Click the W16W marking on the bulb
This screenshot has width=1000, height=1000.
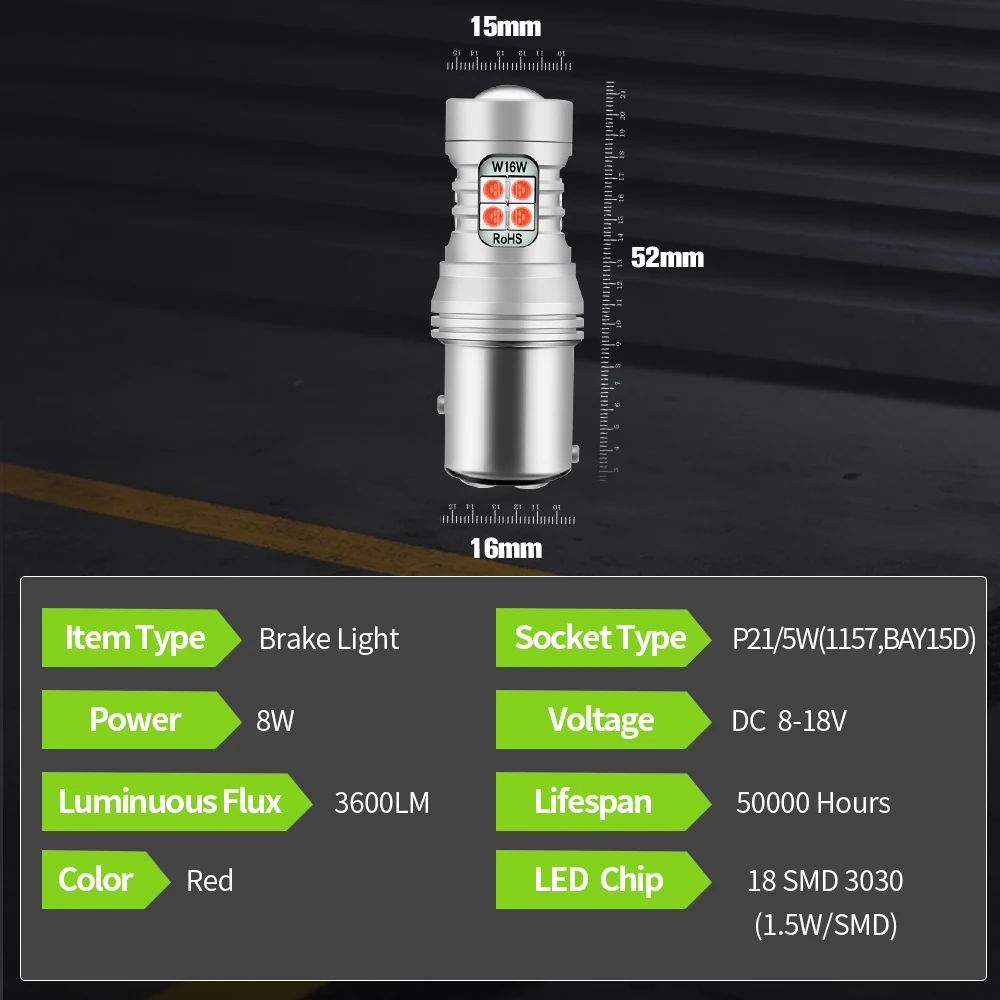pyautogui.click(x=509, y=167)
